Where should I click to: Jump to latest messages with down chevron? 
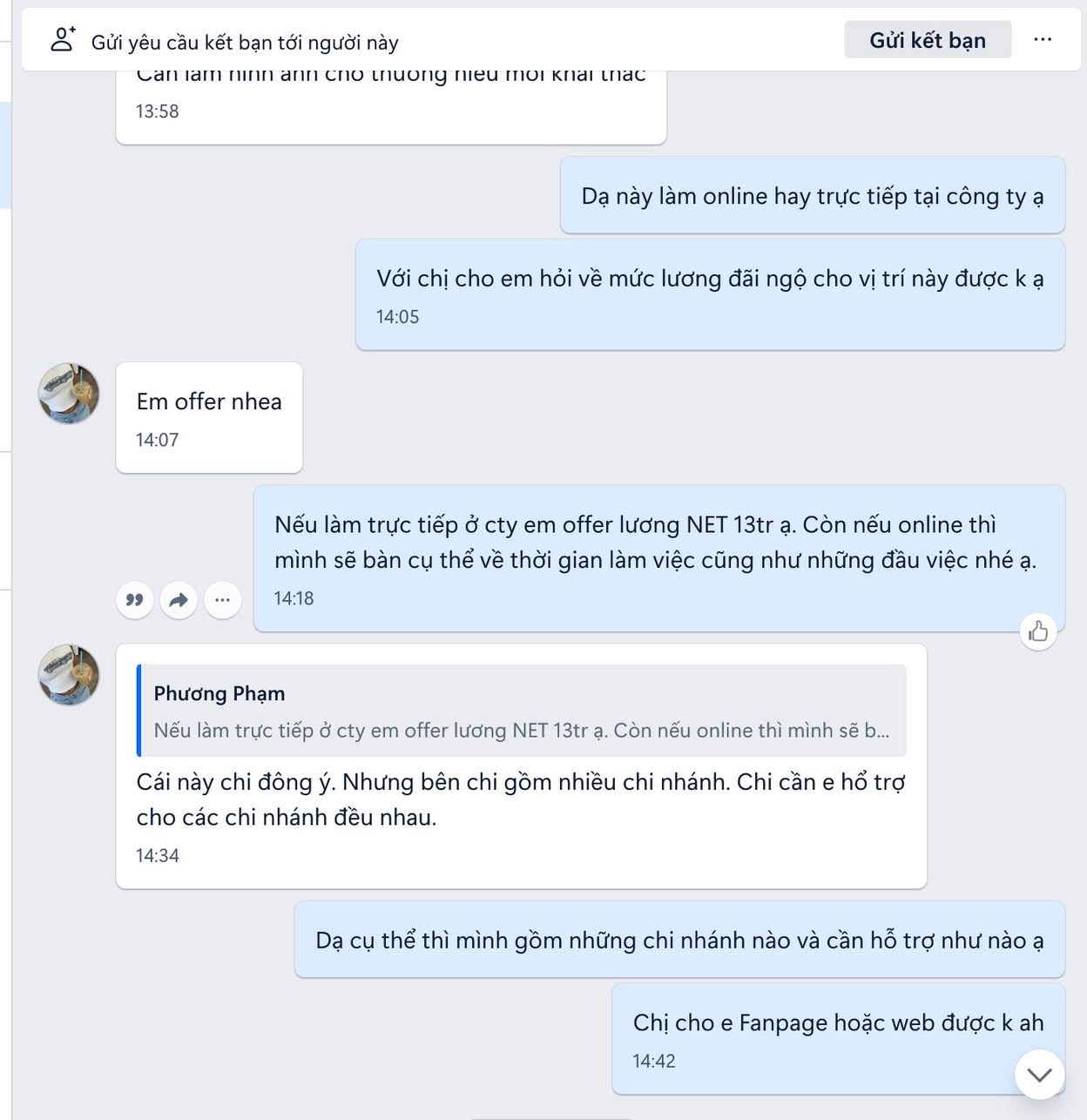click(1039, 1074)
